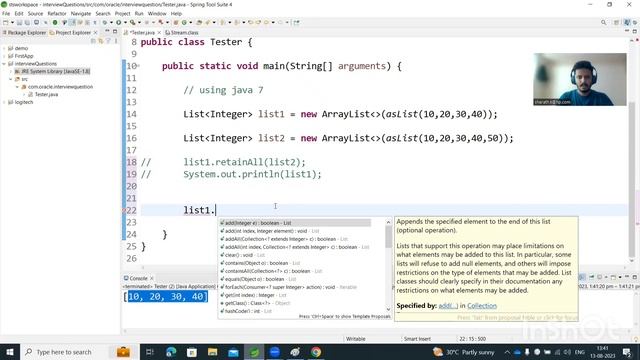640x360 pixels.
Task: Open the Collection link in Javadoc popup
Action: click(482, 306)
